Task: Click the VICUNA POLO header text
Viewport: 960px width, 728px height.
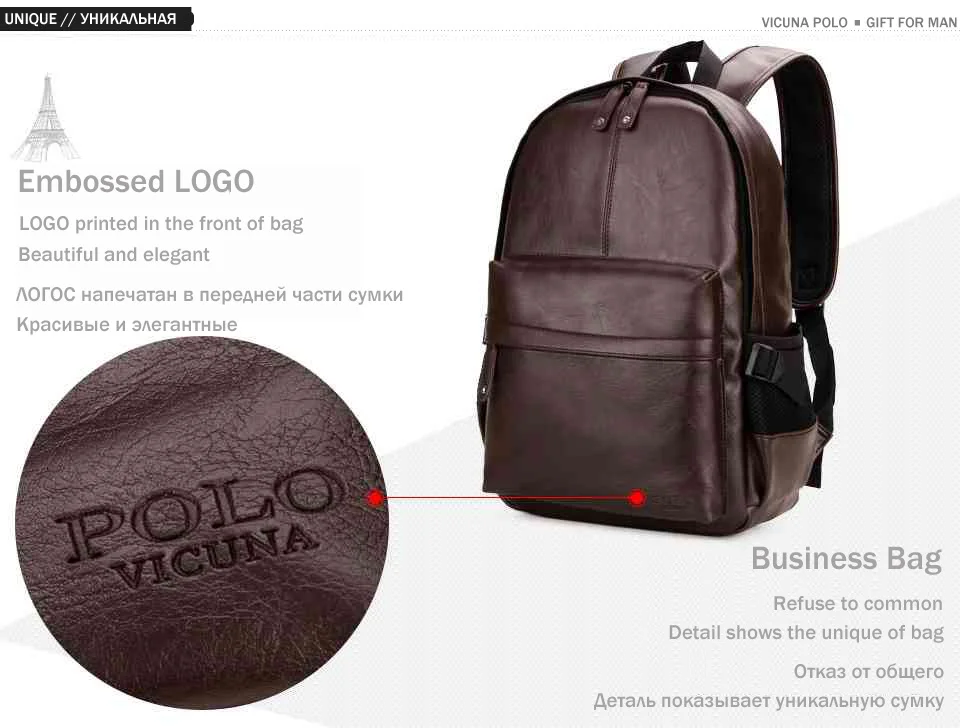Action: [804, 23]
